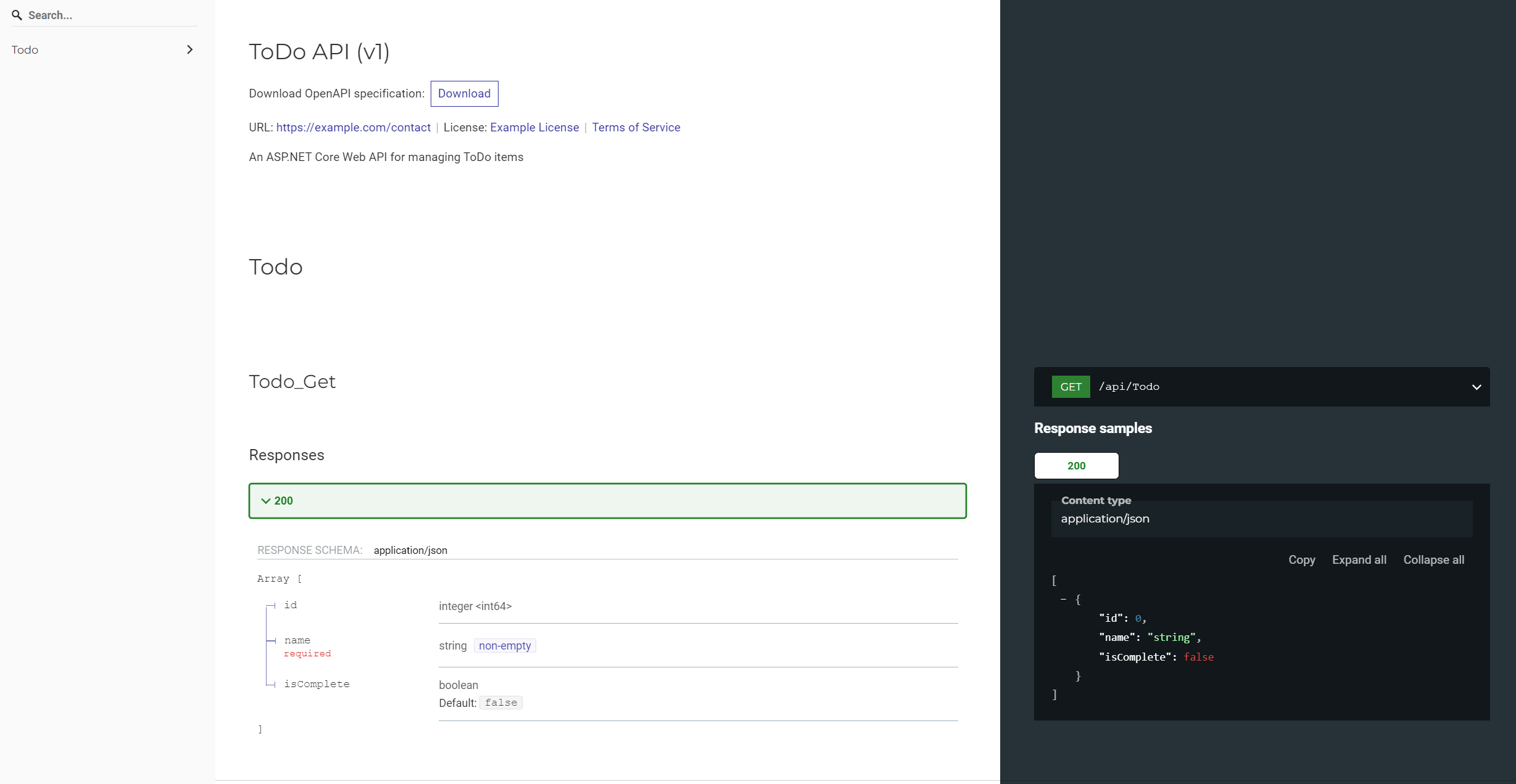Toggle the 200 response status tab
This screenshot has height=784, width=1516.
click(1077, 466)
